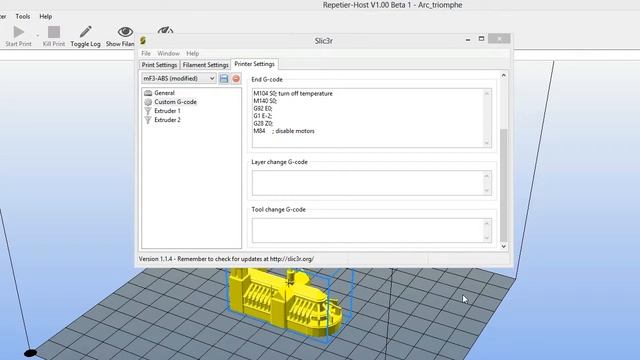Open the Help menu in Repetier-Host
This screenshot has height=360, width=640.
tap(46, 16)
